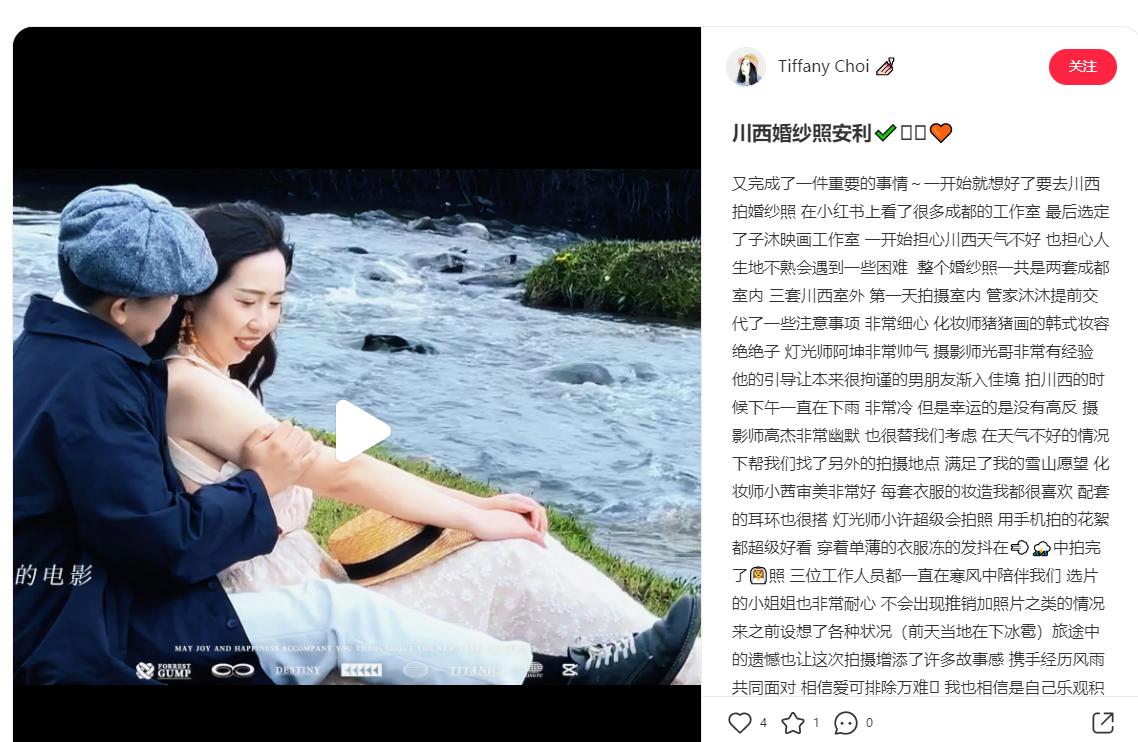Open Tiffany Choi's profile avatar
Viewport: 1138px width, 742px height.
(x=746, y=67)
